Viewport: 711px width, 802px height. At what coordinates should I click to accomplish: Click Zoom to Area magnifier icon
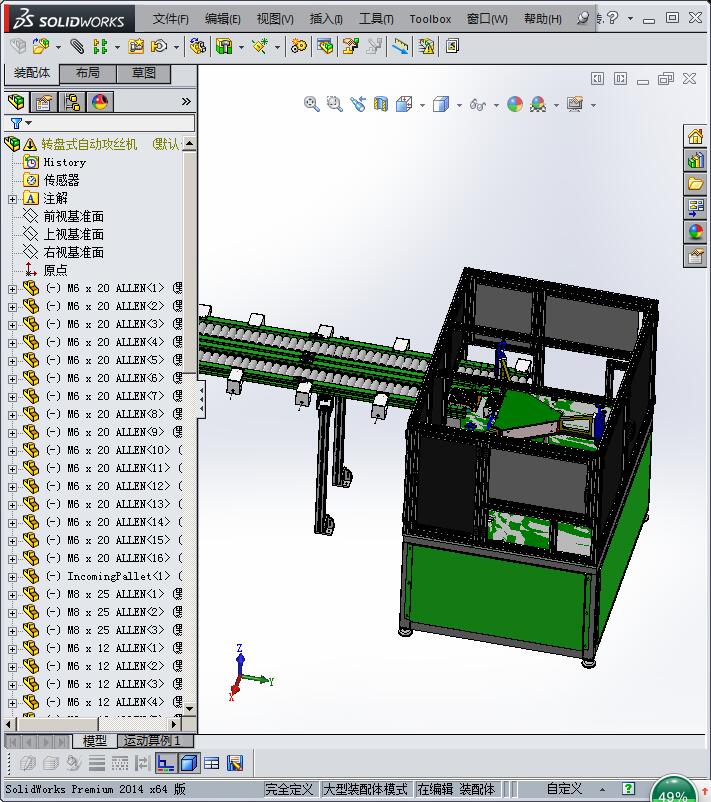335,104
